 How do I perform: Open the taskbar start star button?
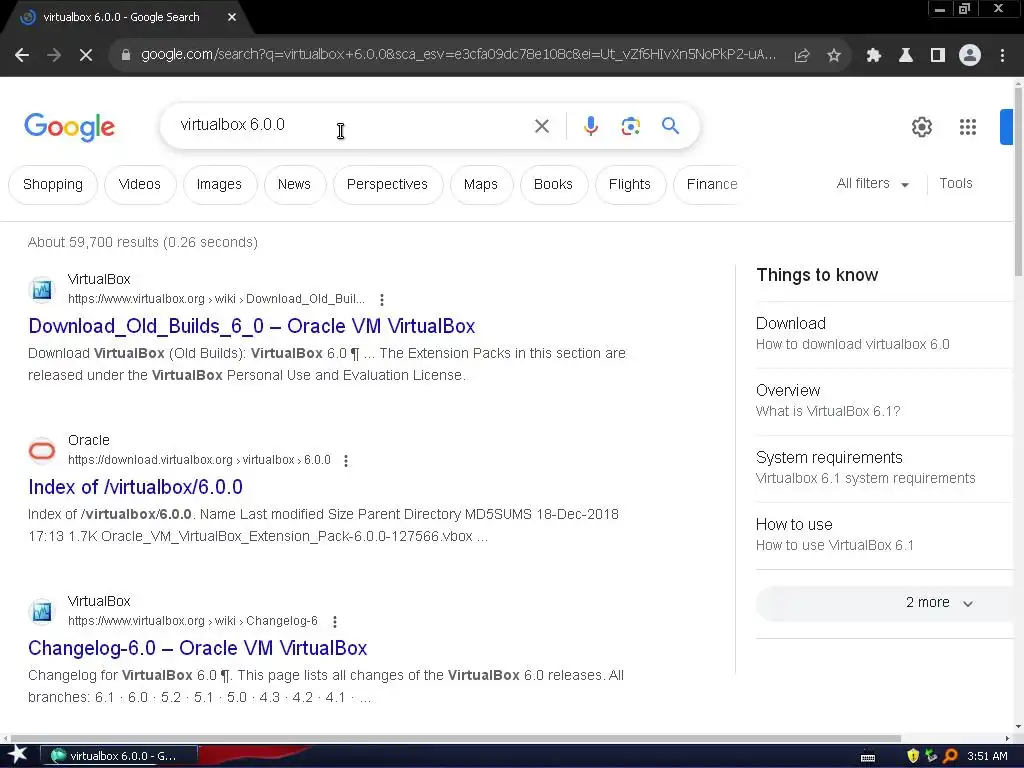click(18, 756)
